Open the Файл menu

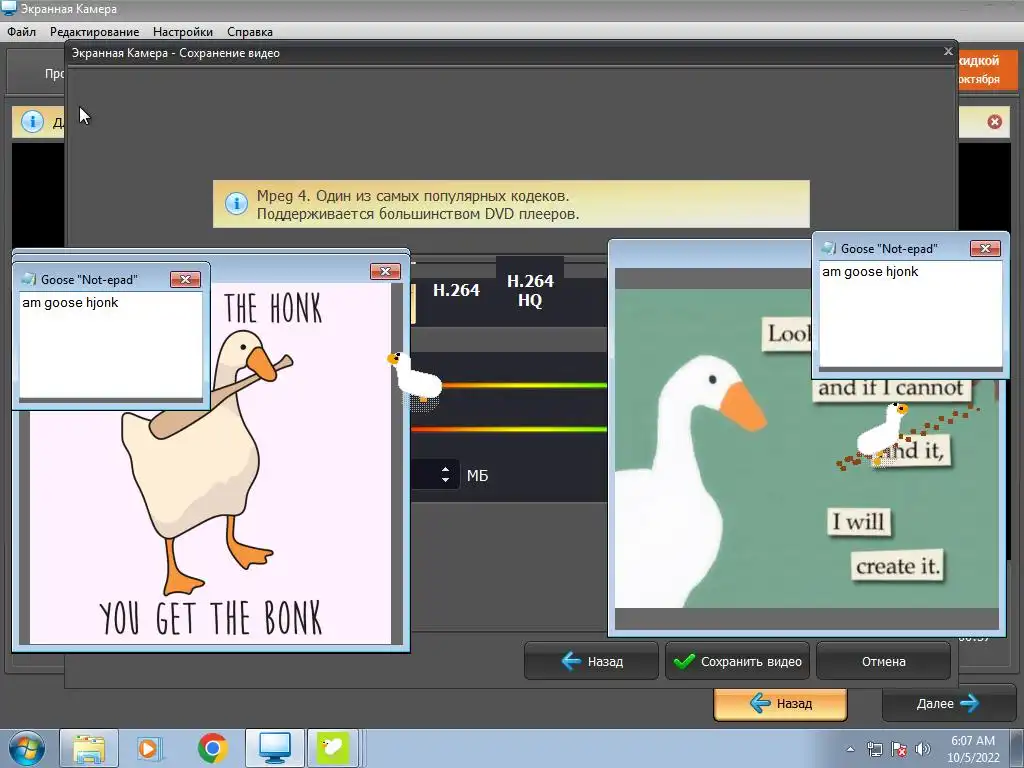coord(22,31)
